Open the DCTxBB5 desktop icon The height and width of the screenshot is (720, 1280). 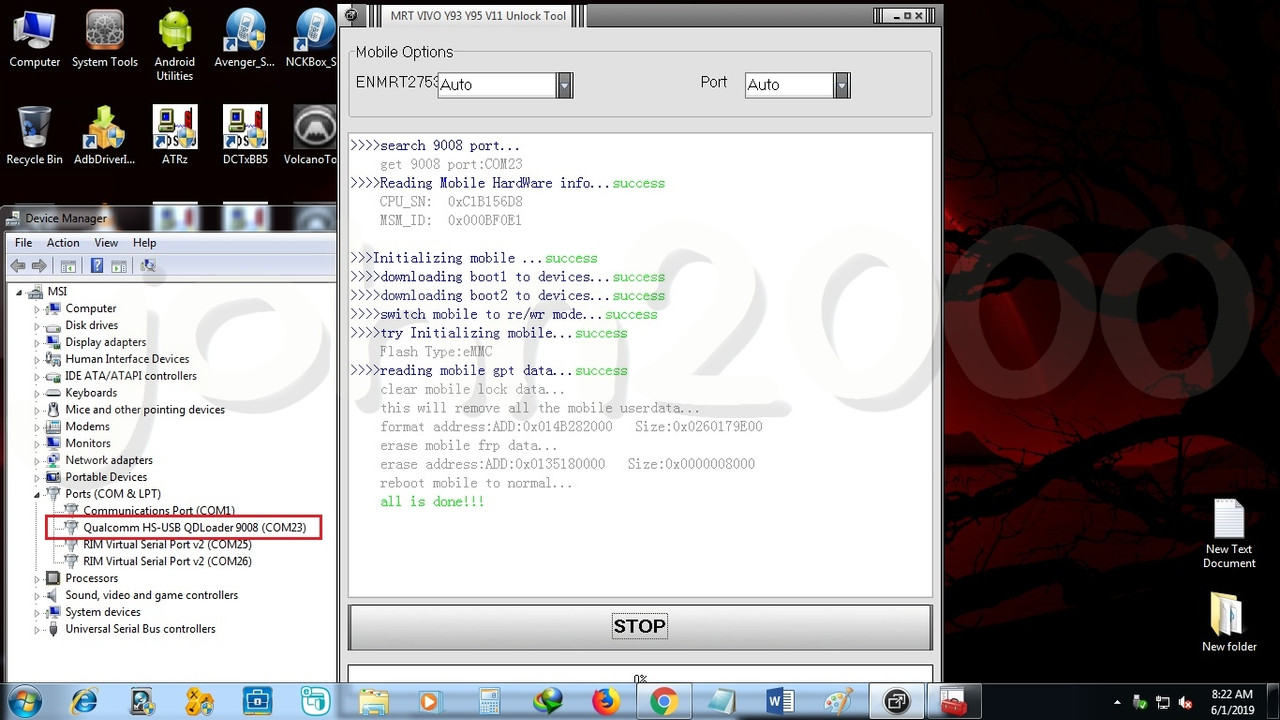pyautogui.click(x=245, y=136)
